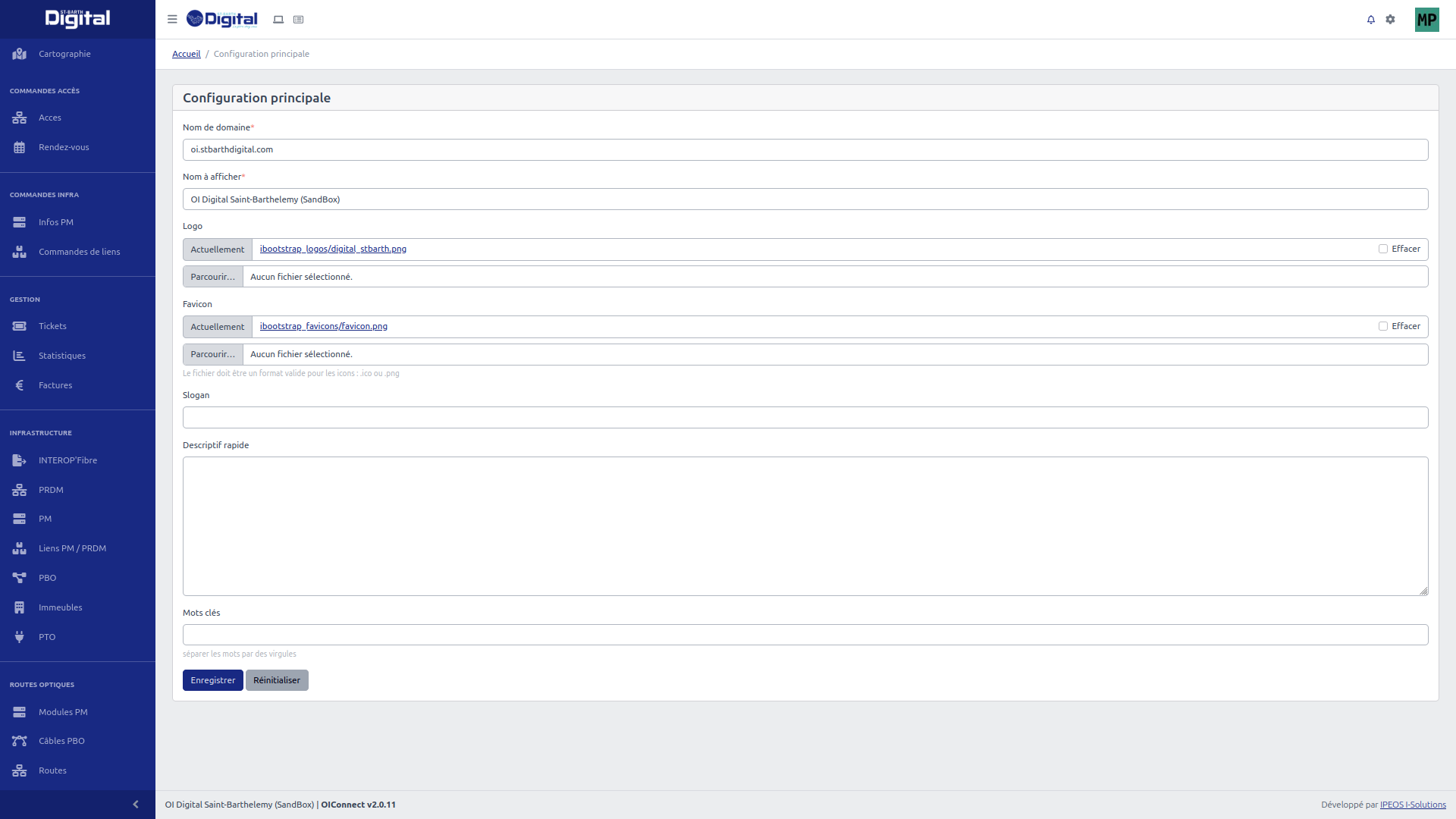Open the MP user avatar menu
The height and width of the screenshot is (819, 1456).
(1426, 20)
